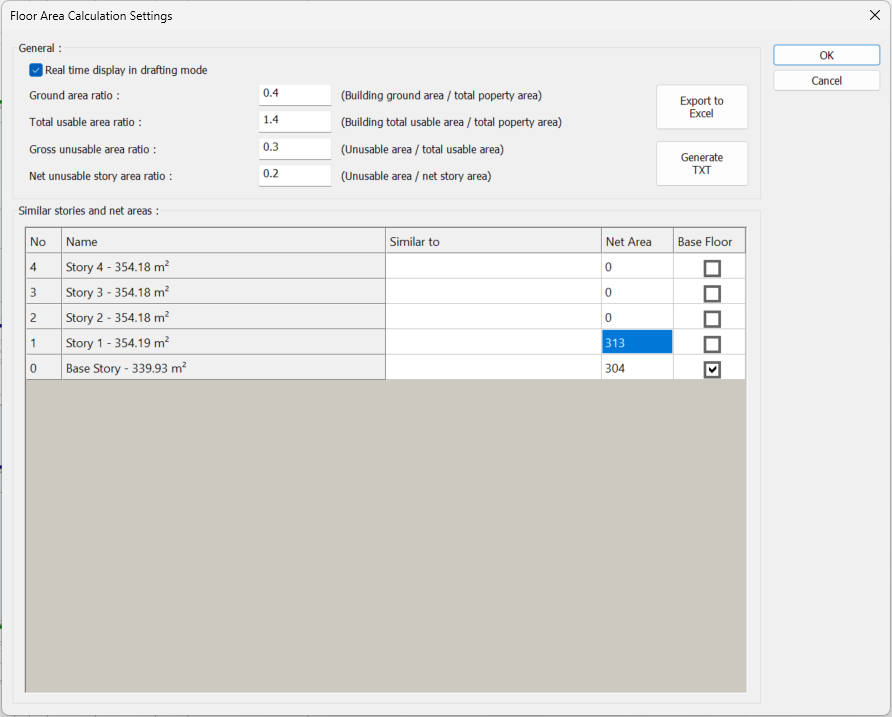Click the Net Area column header
892x717 pixels.
pyautogui.click(x=636, y=241)
